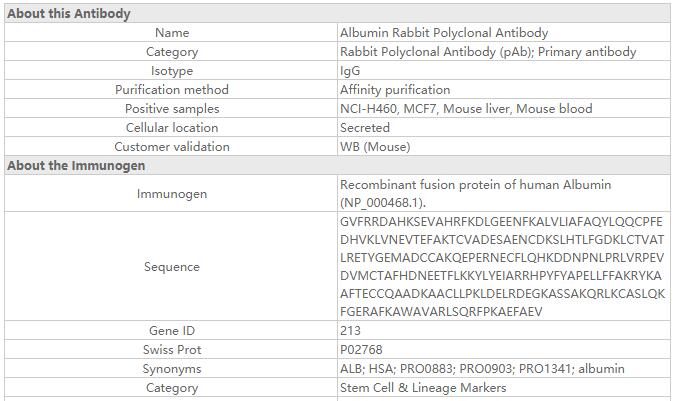Click the Stem Cell & Lineage Markers category
This screenshot has height=401, width=686.
click(x=423, y=388)
